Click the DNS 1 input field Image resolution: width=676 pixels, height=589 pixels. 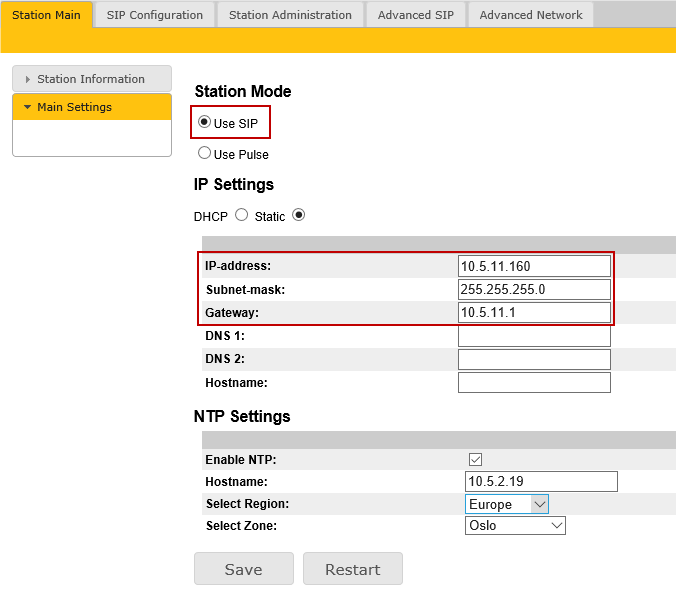coord(534,336)
